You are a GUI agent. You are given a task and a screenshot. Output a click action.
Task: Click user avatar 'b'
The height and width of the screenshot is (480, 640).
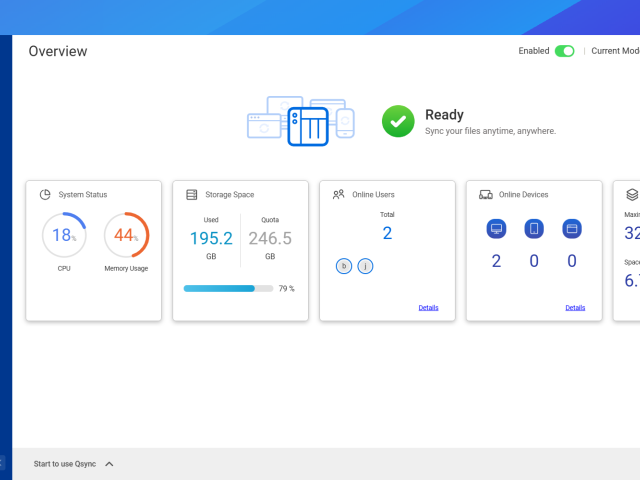pos(344,266)
